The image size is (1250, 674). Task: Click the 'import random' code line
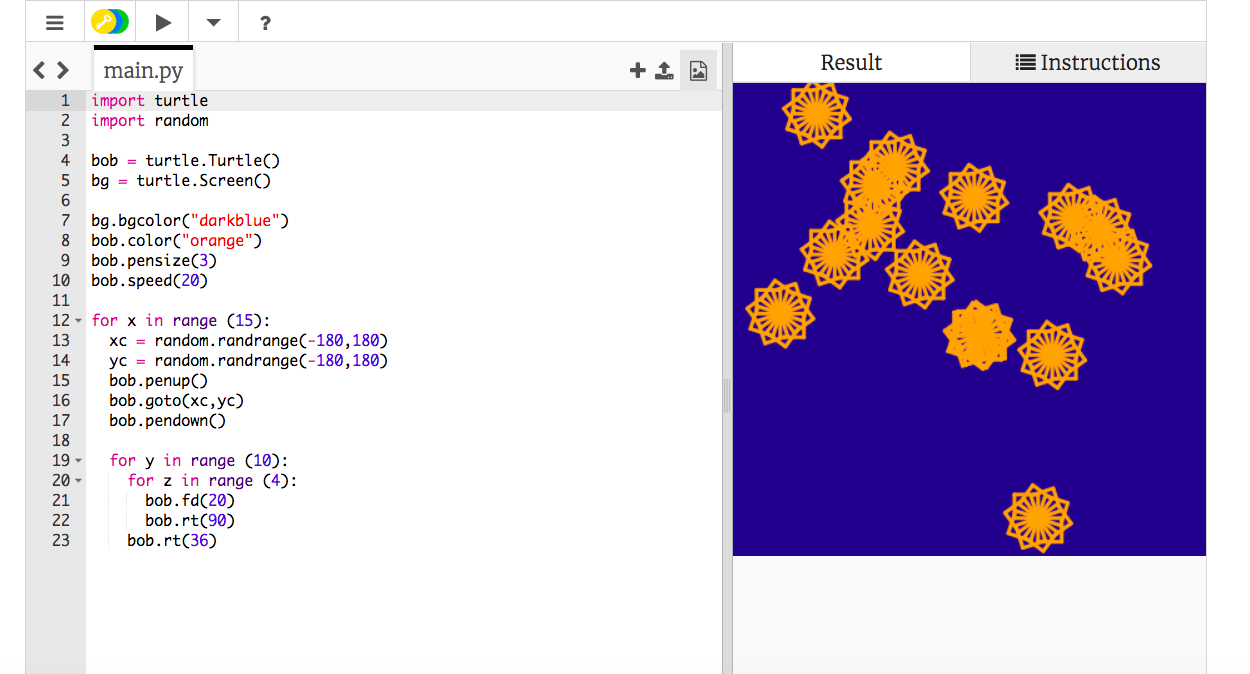(150, 120)
